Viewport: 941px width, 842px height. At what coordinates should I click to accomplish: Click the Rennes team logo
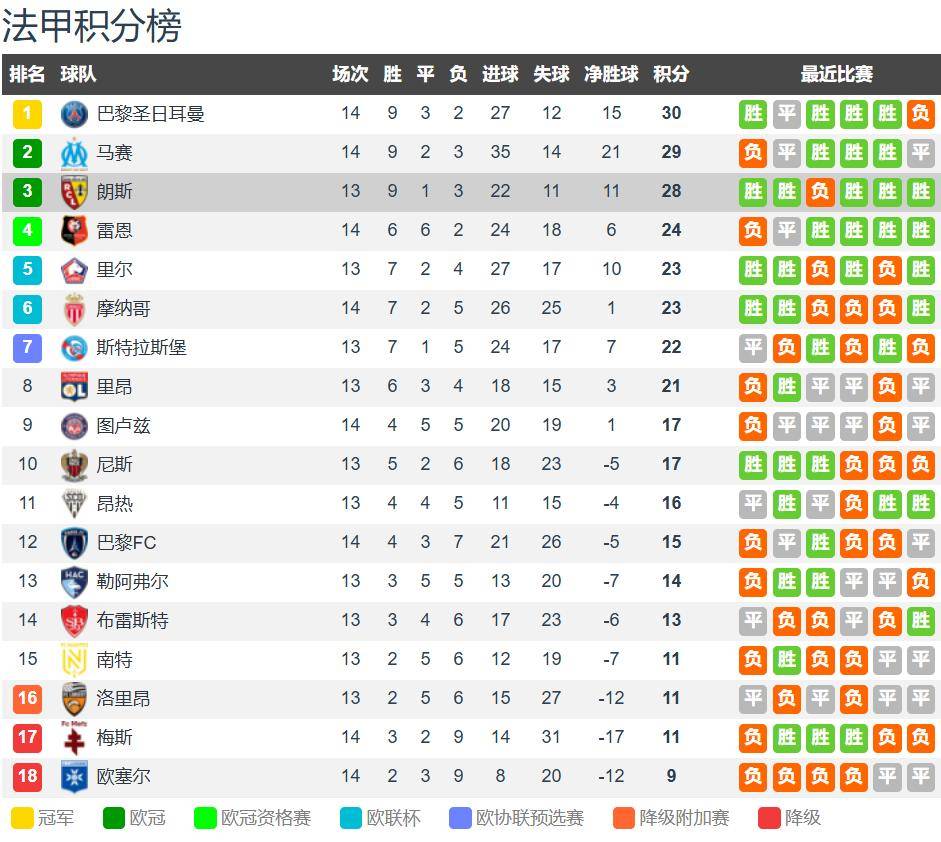coord(74,231)
